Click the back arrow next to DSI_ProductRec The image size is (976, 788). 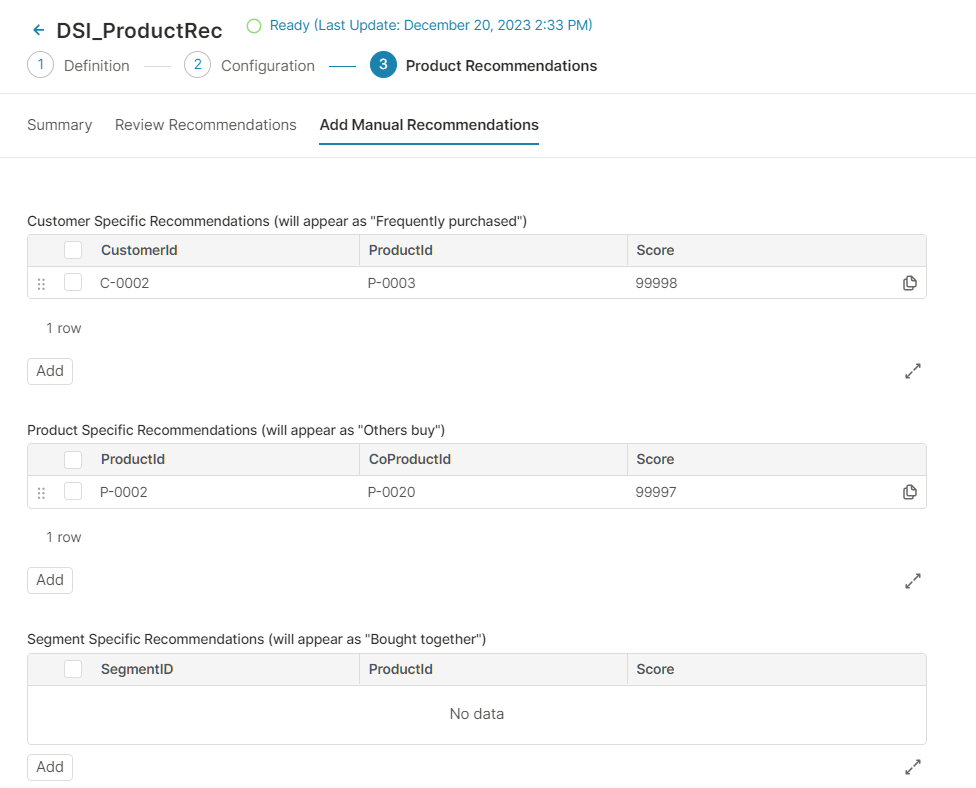click(x=39, y=30)
